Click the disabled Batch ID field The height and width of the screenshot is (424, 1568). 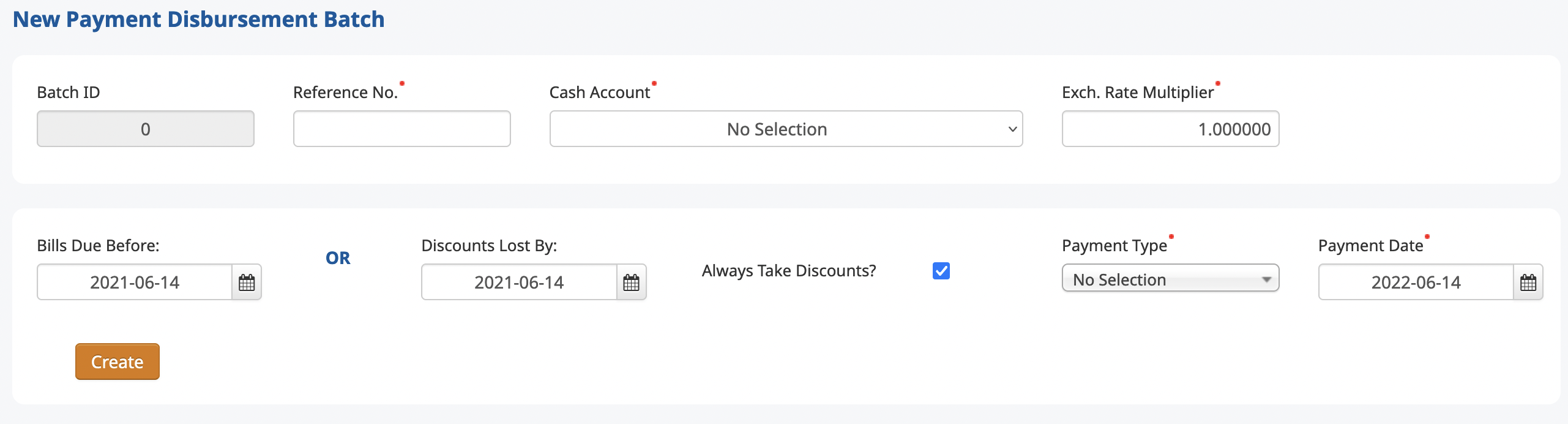[146, 129]
